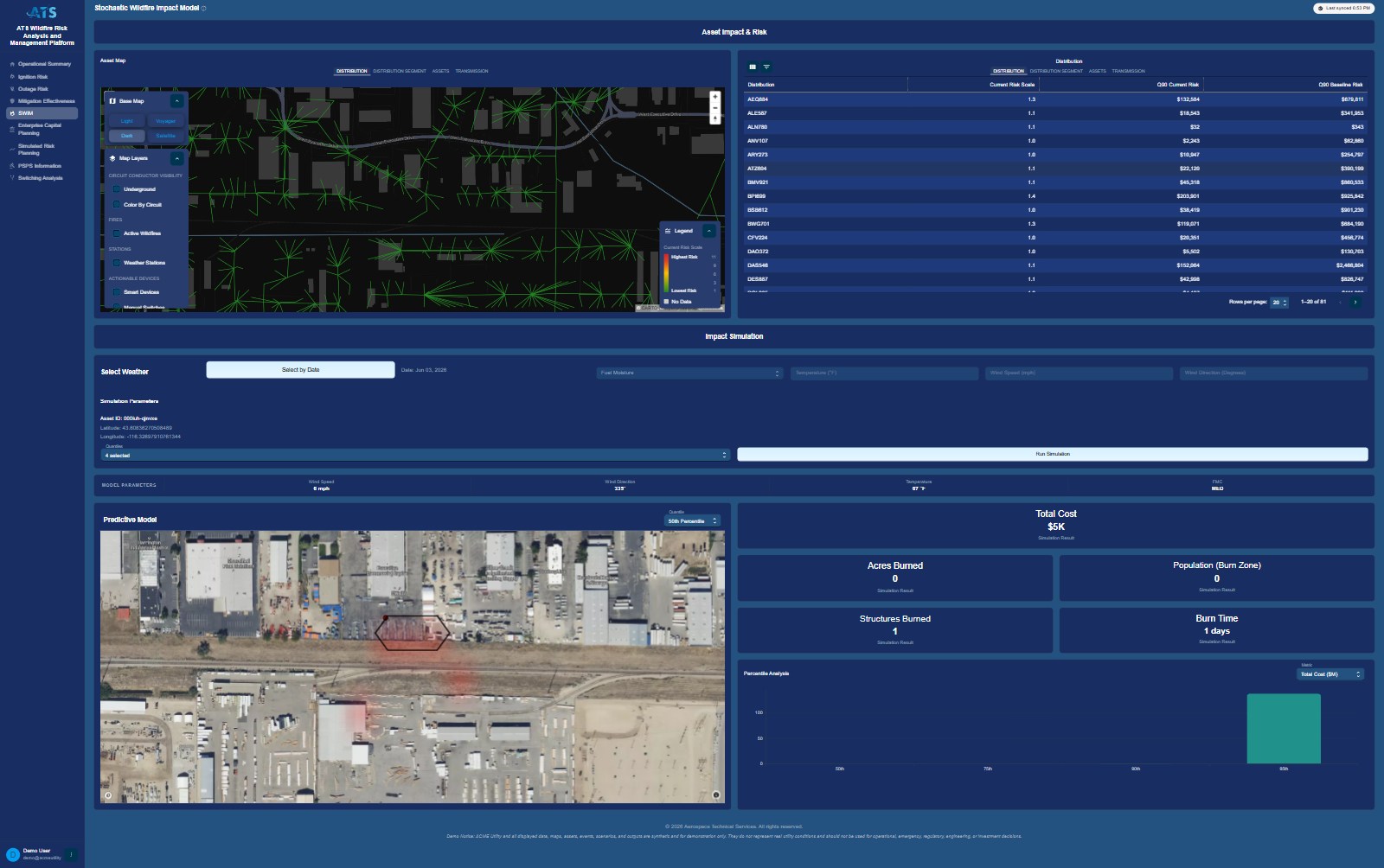Screen dimensions: 1384x868
Task: Switch the table to the DISTRIBUTION SEGMENT tab
Action: coord(1056,71)
